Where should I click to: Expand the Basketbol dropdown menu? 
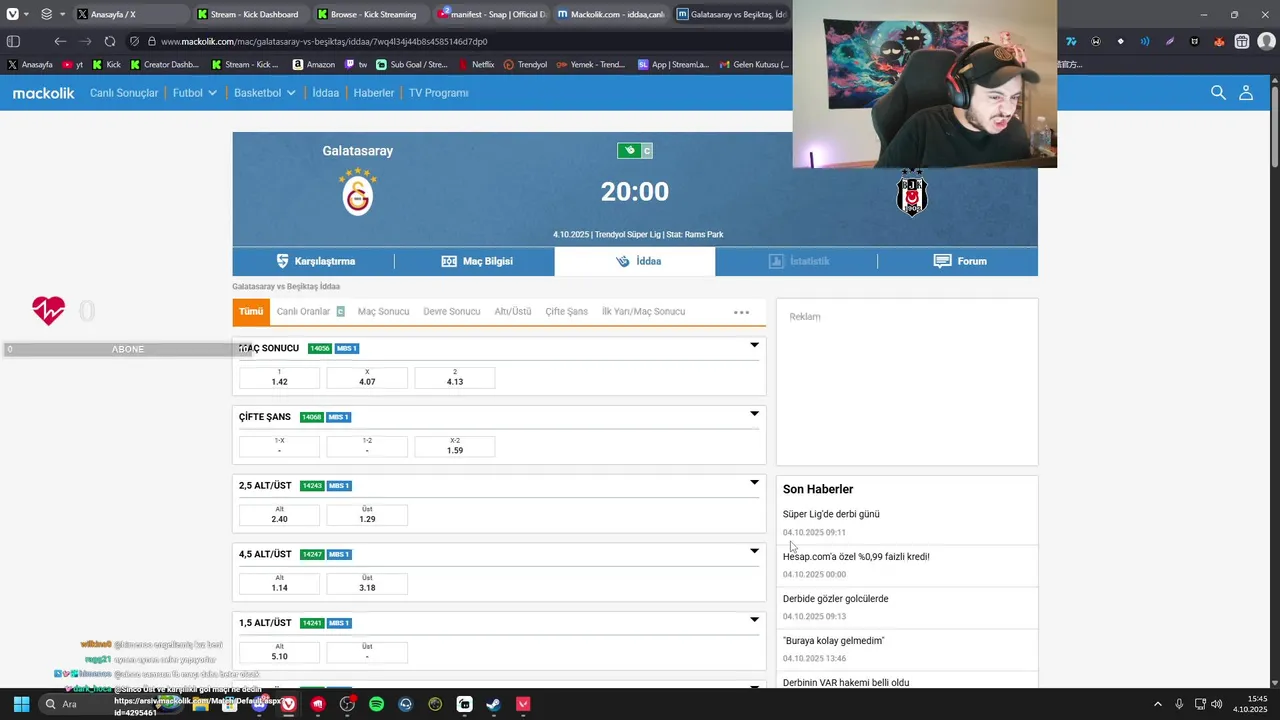click(x=265, y=93)
